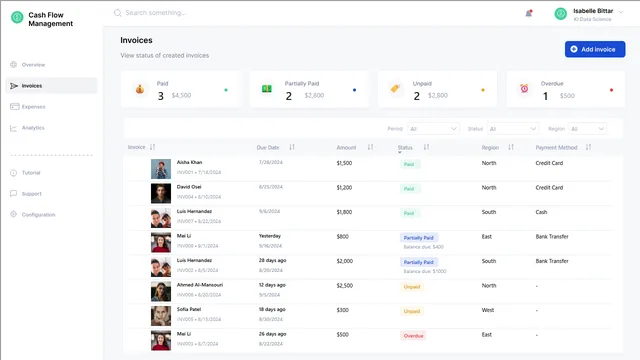Click the Paid badge for Aisha Khan
The height and width of the screenshot is (360, 640).
[409, 164]
